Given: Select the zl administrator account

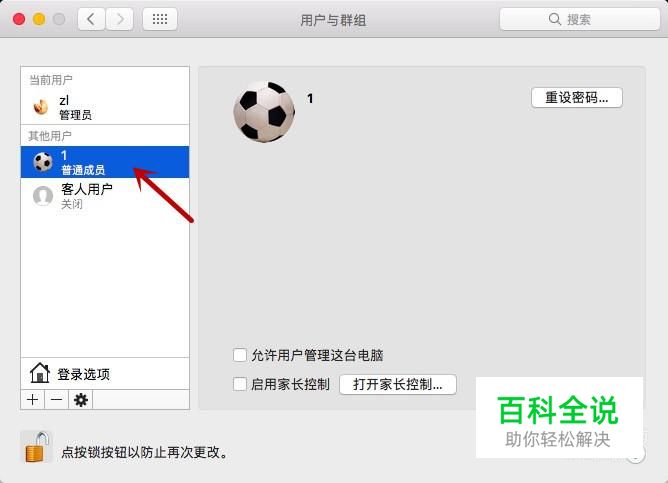Looking at the screenshot, I should (105, 106).
